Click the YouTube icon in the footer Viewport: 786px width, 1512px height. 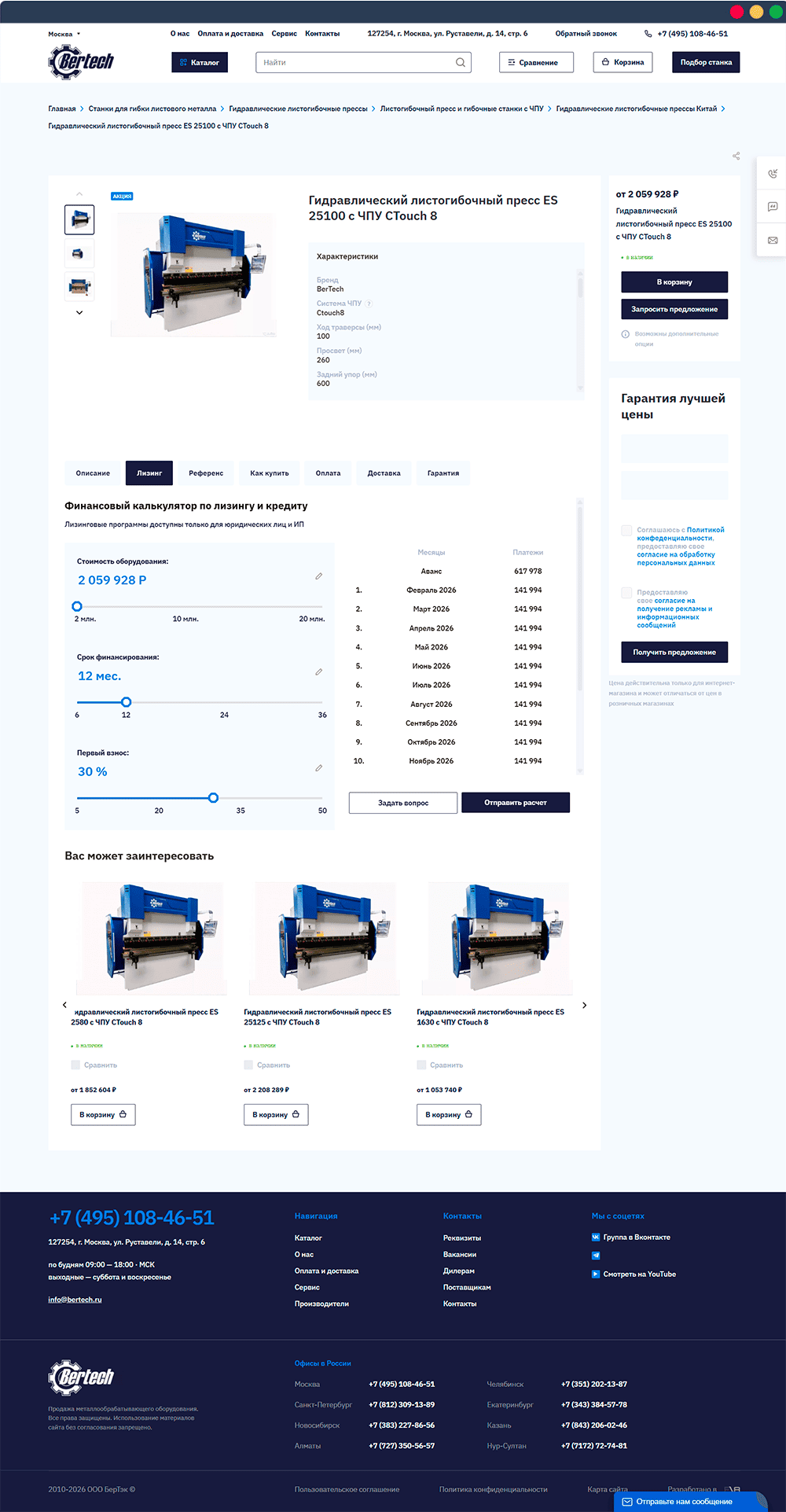(596, 1274)
